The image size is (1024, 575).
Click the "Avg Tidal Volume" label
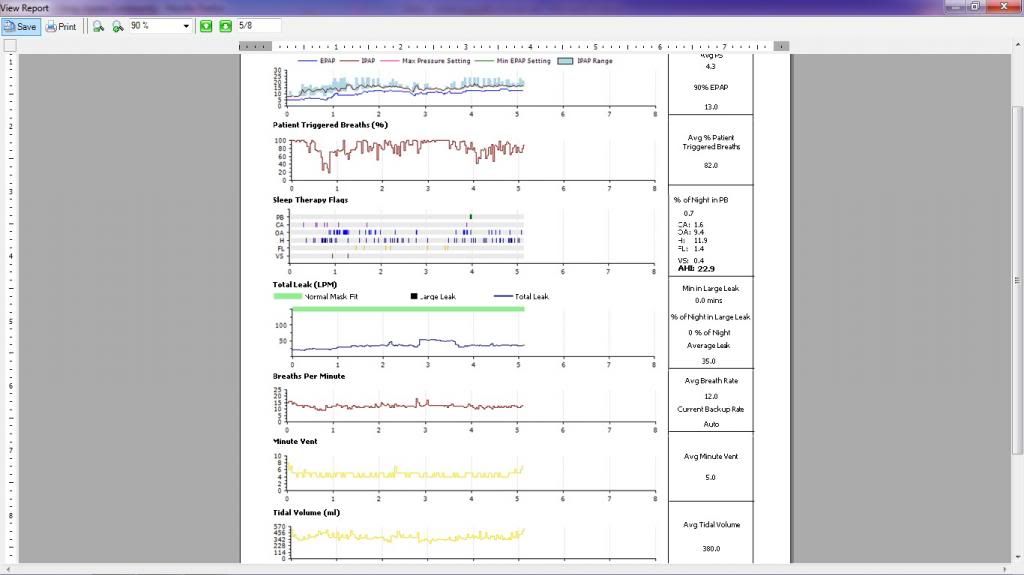[711, 525]
